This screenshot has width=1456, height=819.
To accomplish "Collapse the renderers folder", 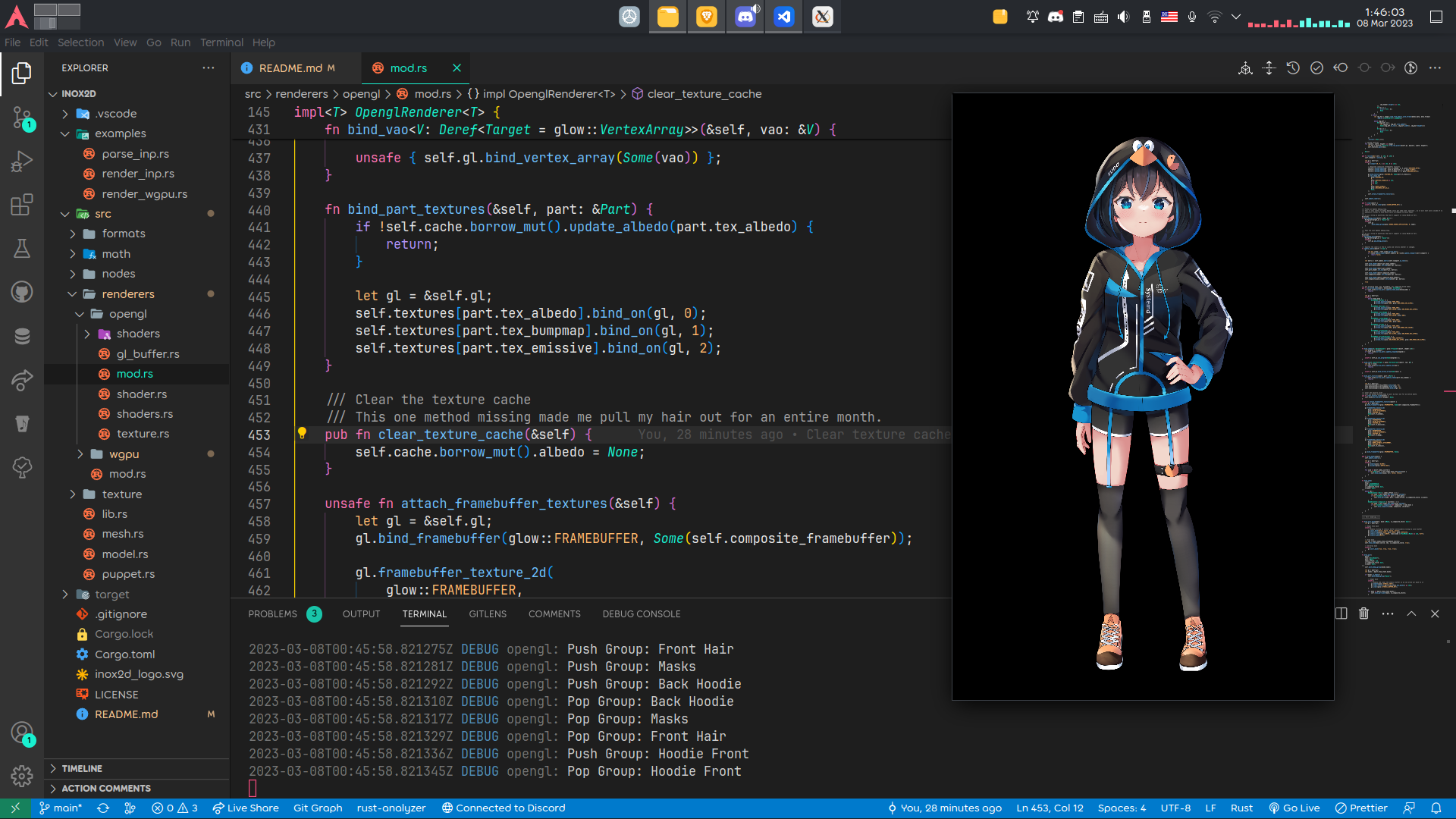I will [x=127, y=294].
